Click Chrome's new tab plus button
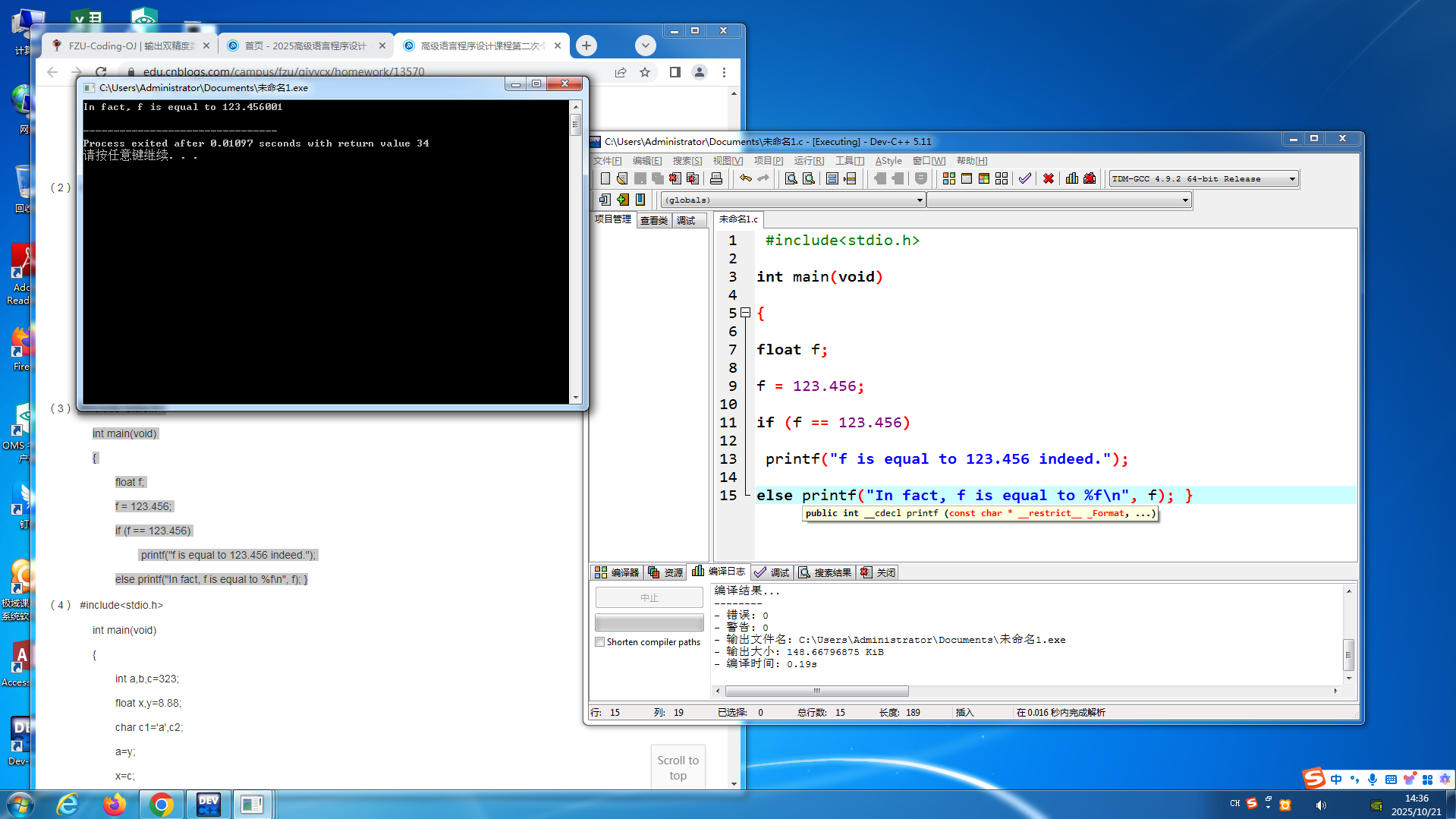Screen dimensions: 1456x819 [x=586, y=46]
